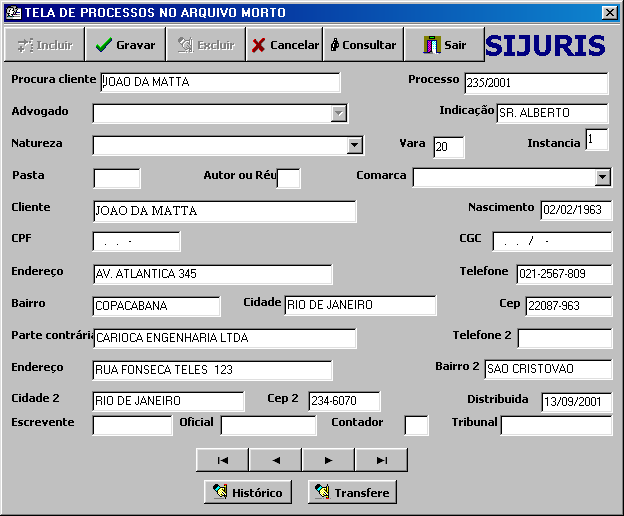Image resolution: width=624 pixels, height=516 pixels.
Task: Open Consultar search function
Action: point(363,45)
